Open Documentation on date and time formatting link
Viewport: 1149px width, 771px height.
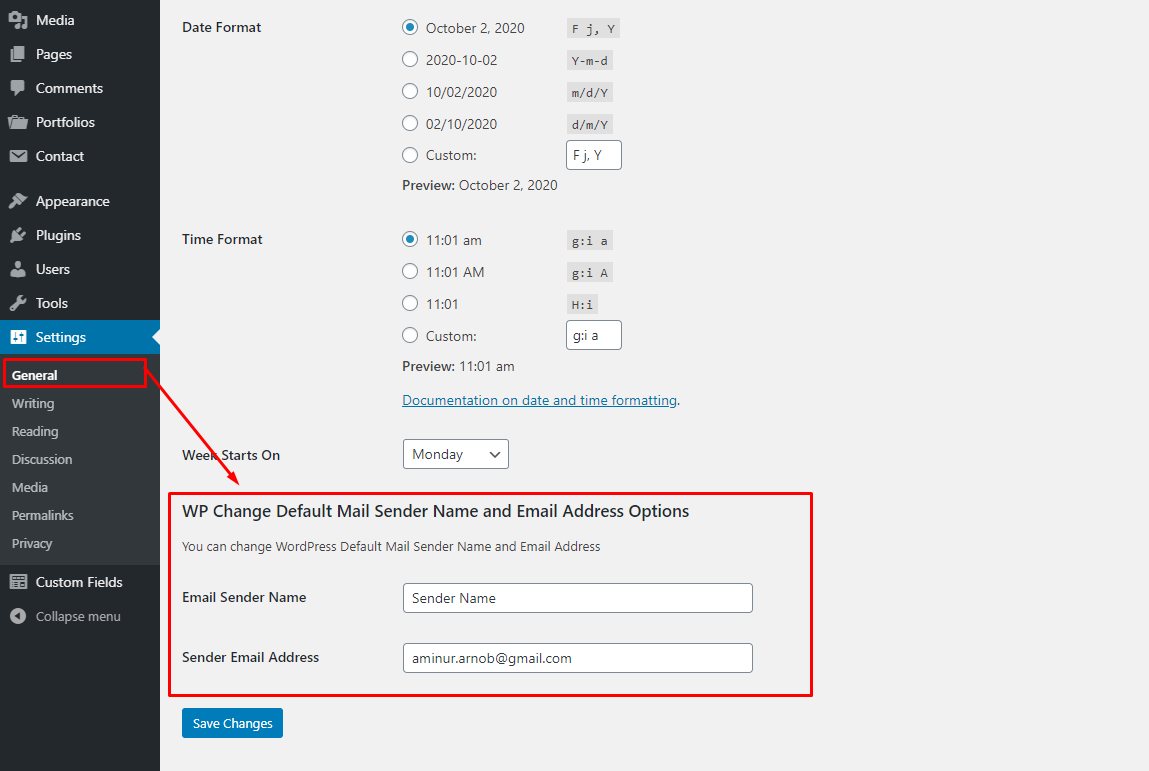point(539,400)
